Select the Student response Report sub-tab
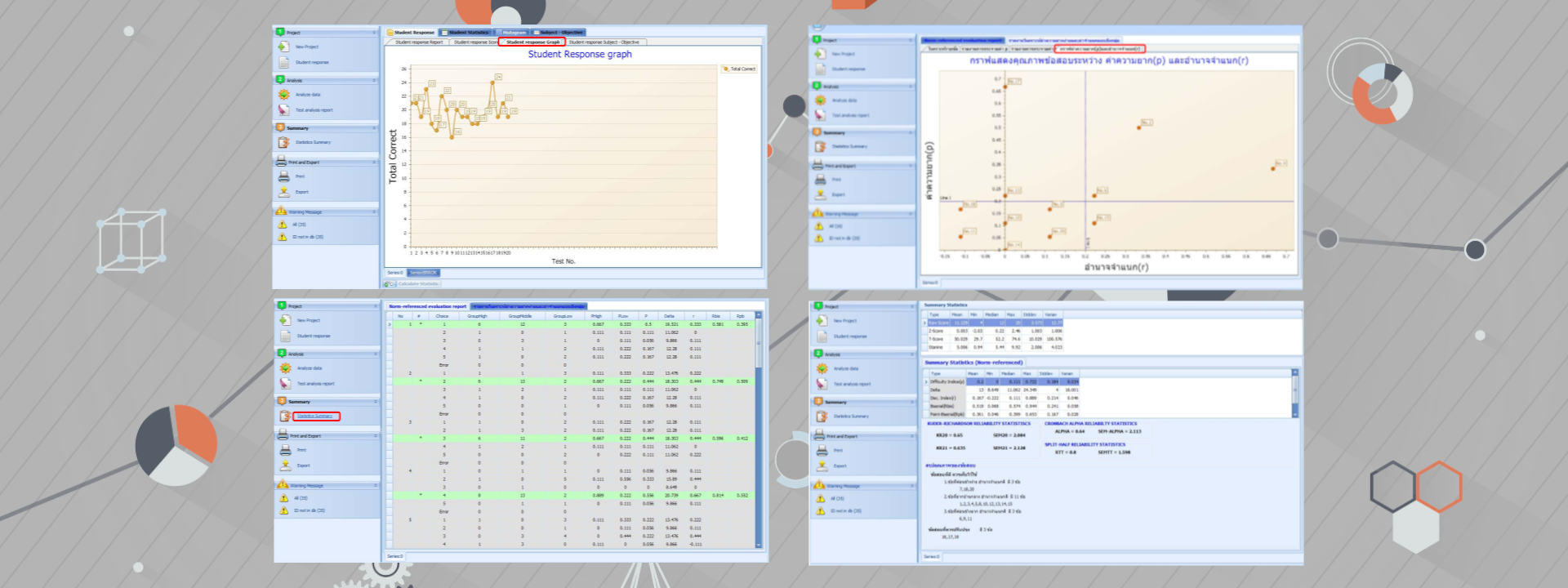This screenshot has height=588, width=1568. [419, 42]
